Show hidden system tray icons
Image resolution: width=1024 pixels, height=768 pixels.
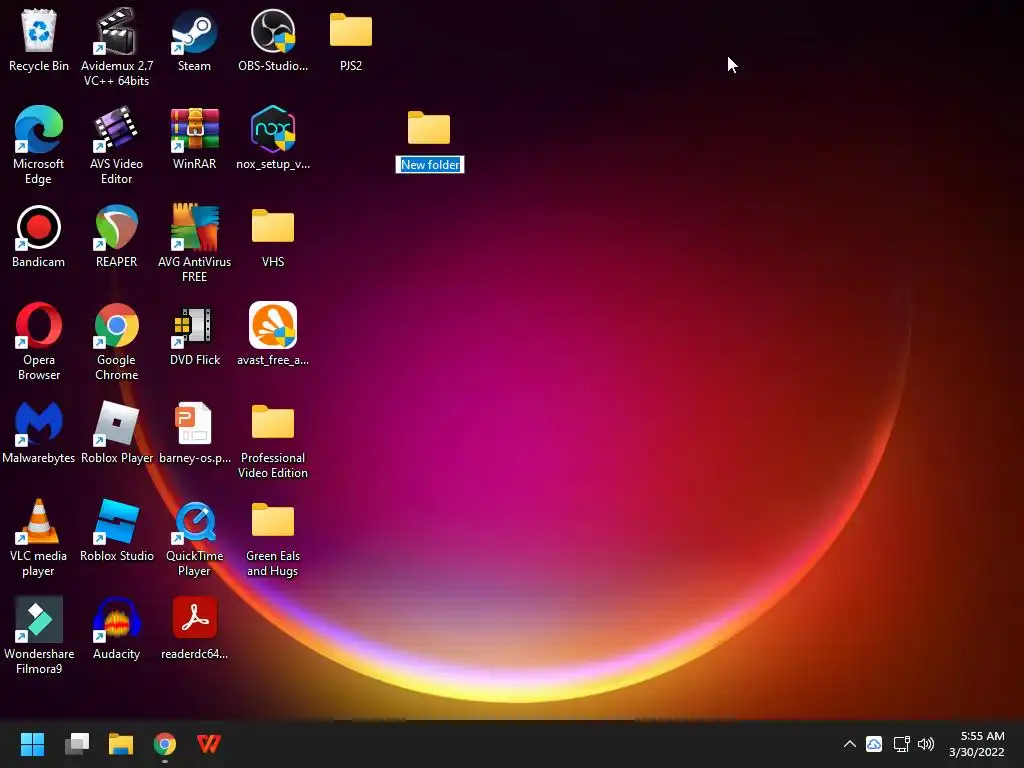click(850, 744)
